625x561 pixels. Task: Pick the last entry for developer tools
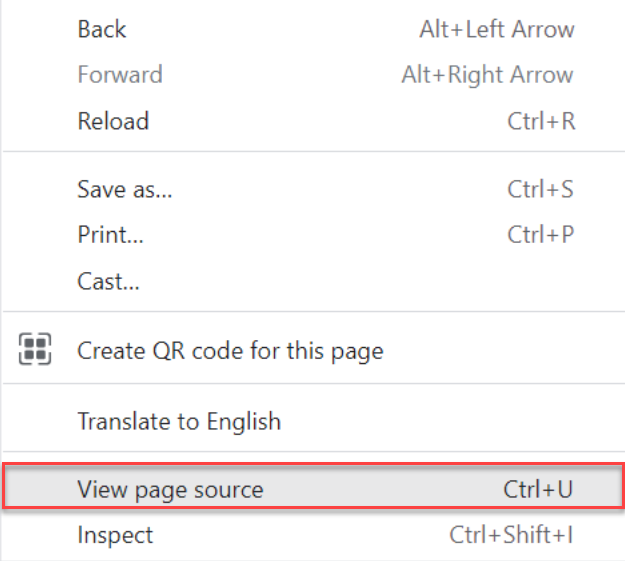(313, 534)
